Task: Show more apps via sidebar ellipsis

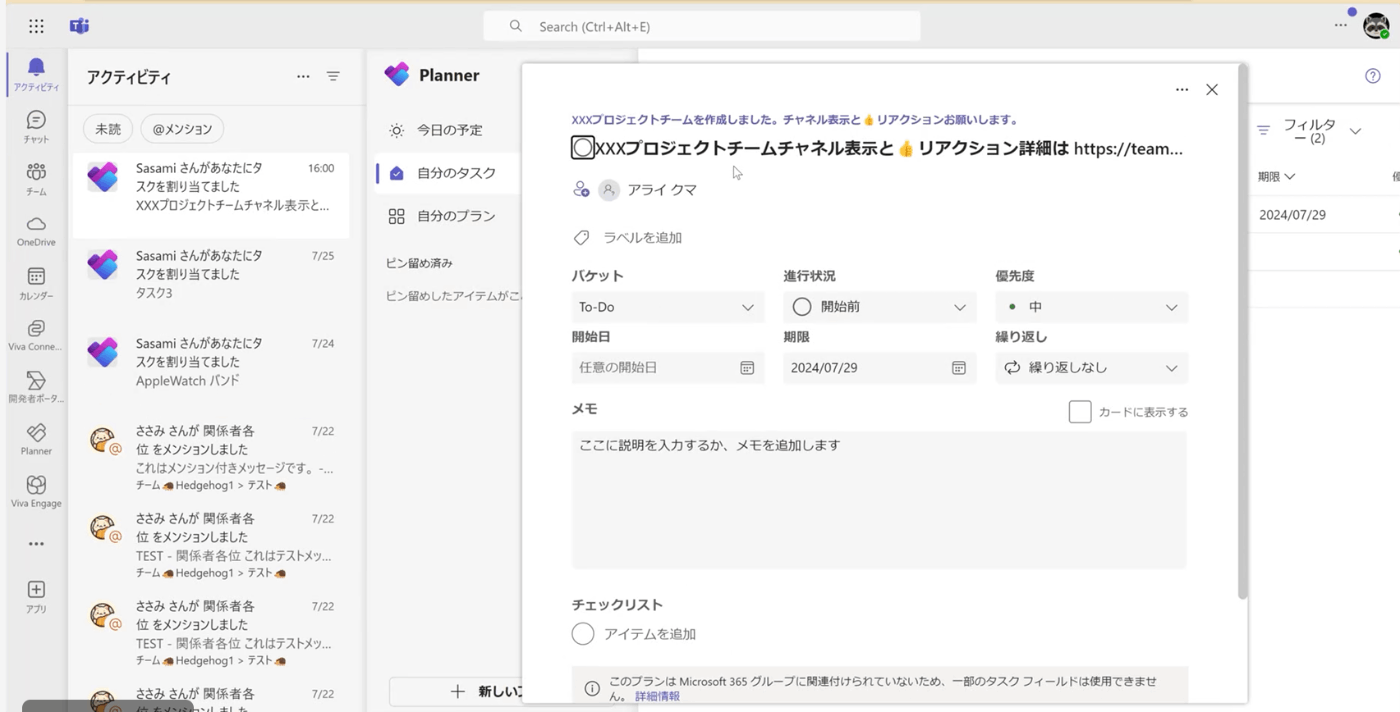Action: (36, 544)
